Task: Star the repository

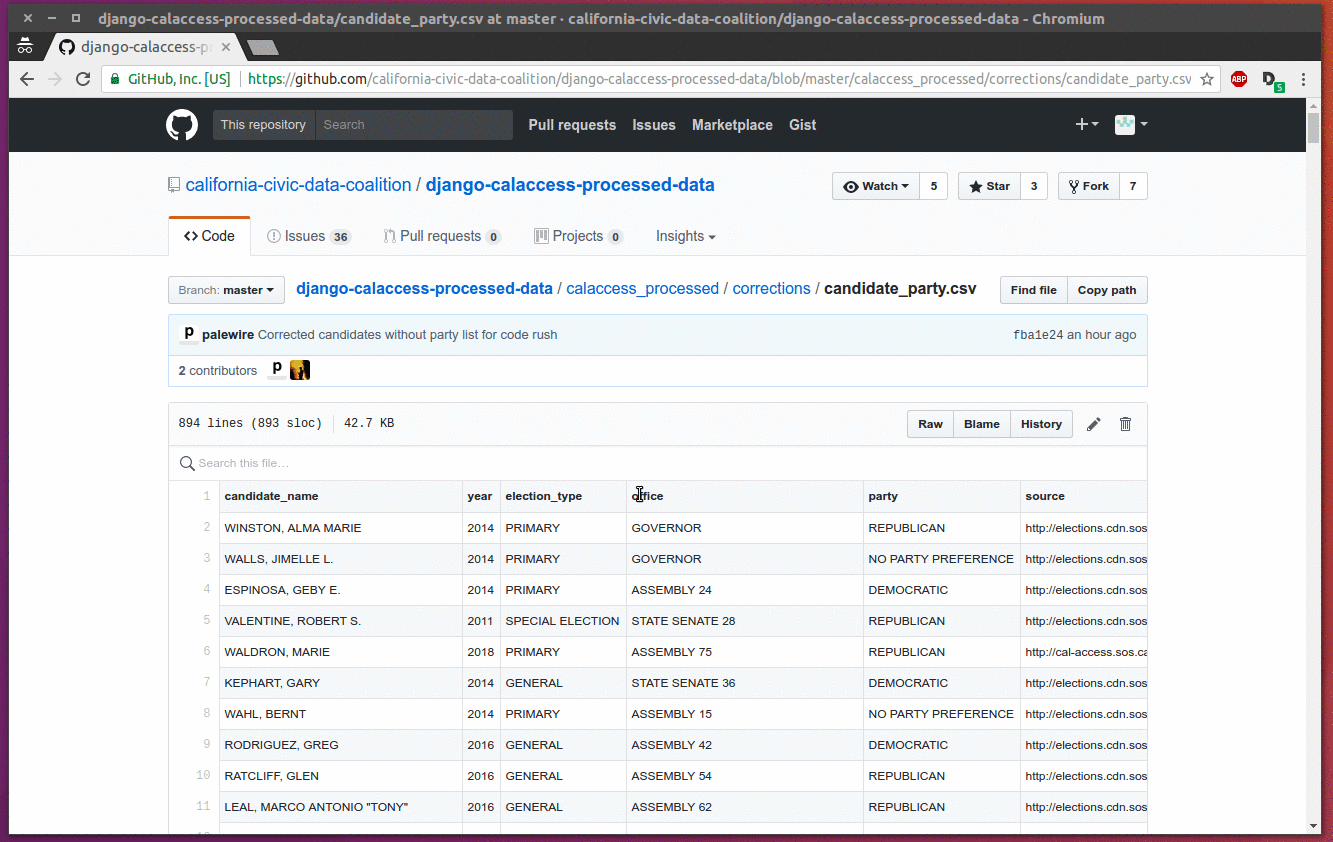Action: [x=988, y=186]
